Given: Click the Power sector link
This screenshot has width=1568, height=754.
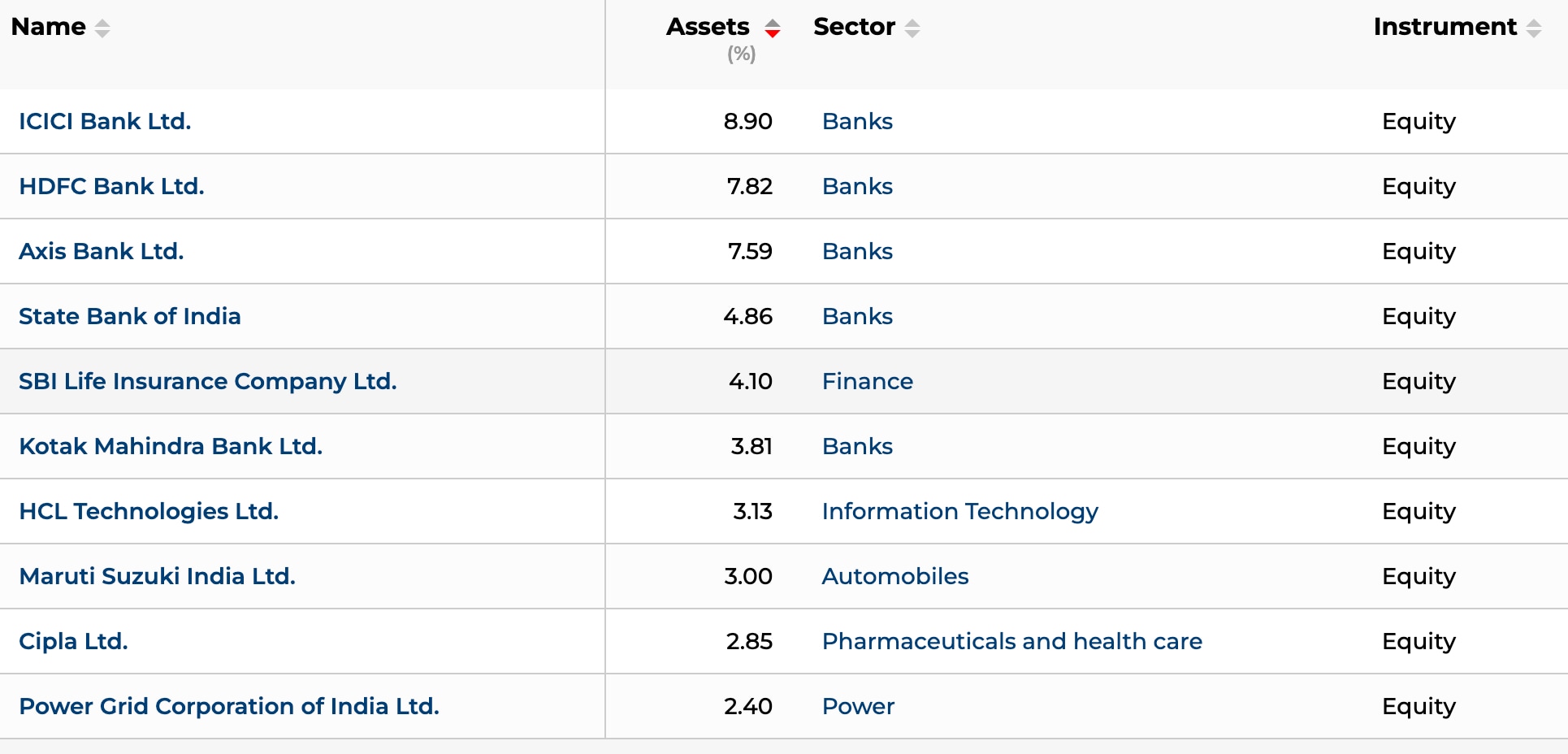Looking at the screenshot, I should coord(858,706).
